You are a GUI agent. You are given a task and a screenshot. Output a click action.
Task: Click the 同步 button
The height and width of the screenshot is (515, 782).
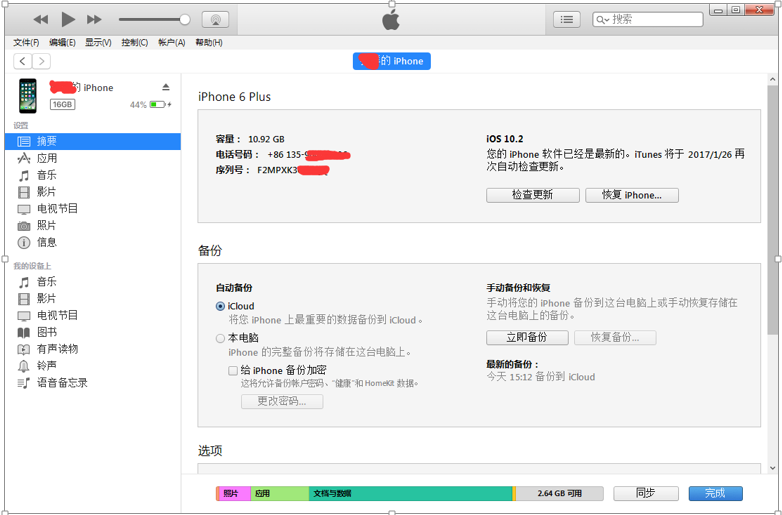click(x=646, y=494)
